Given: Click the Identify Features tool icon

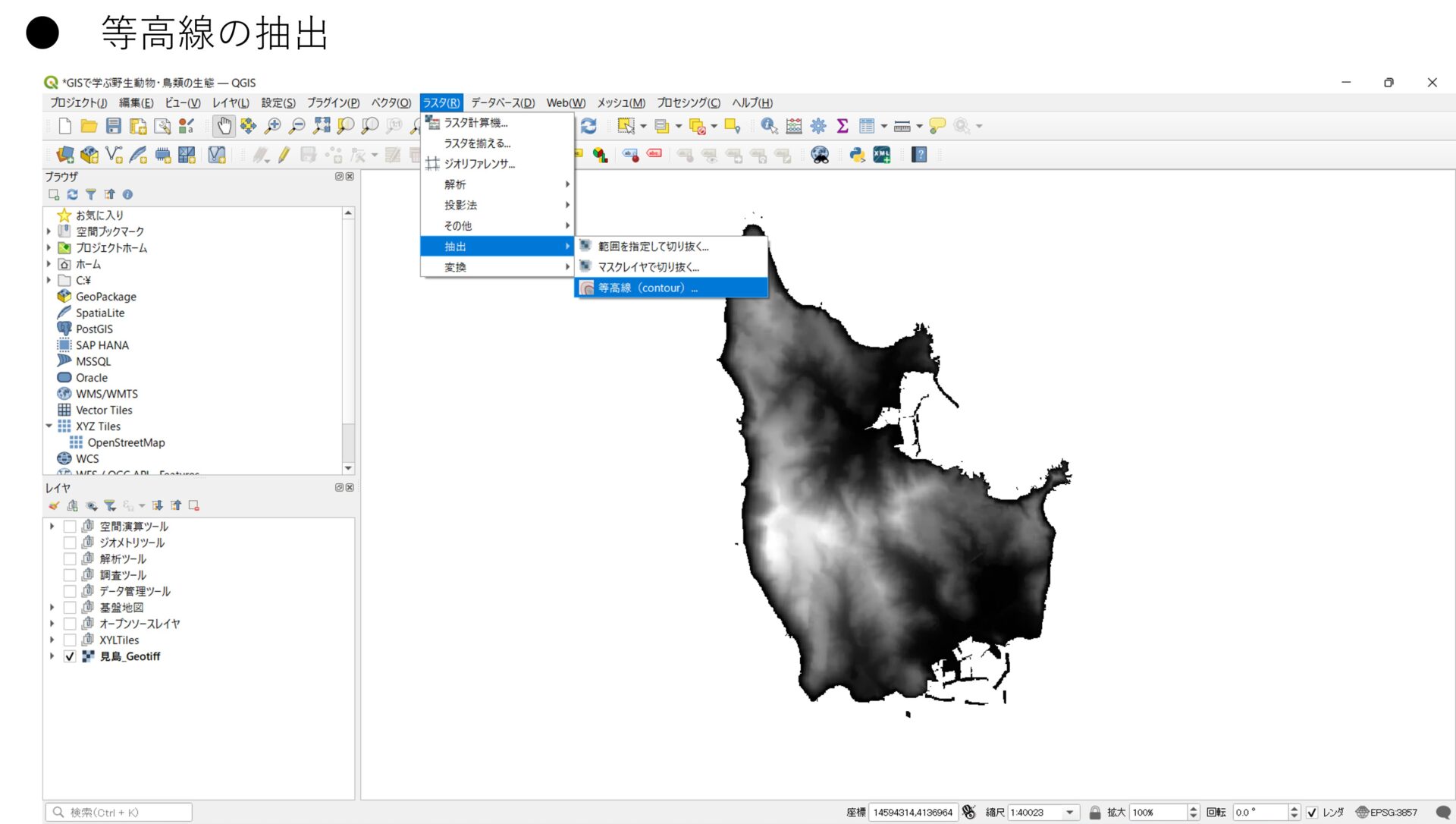Looking at the screenshot, I should [769, 126].
